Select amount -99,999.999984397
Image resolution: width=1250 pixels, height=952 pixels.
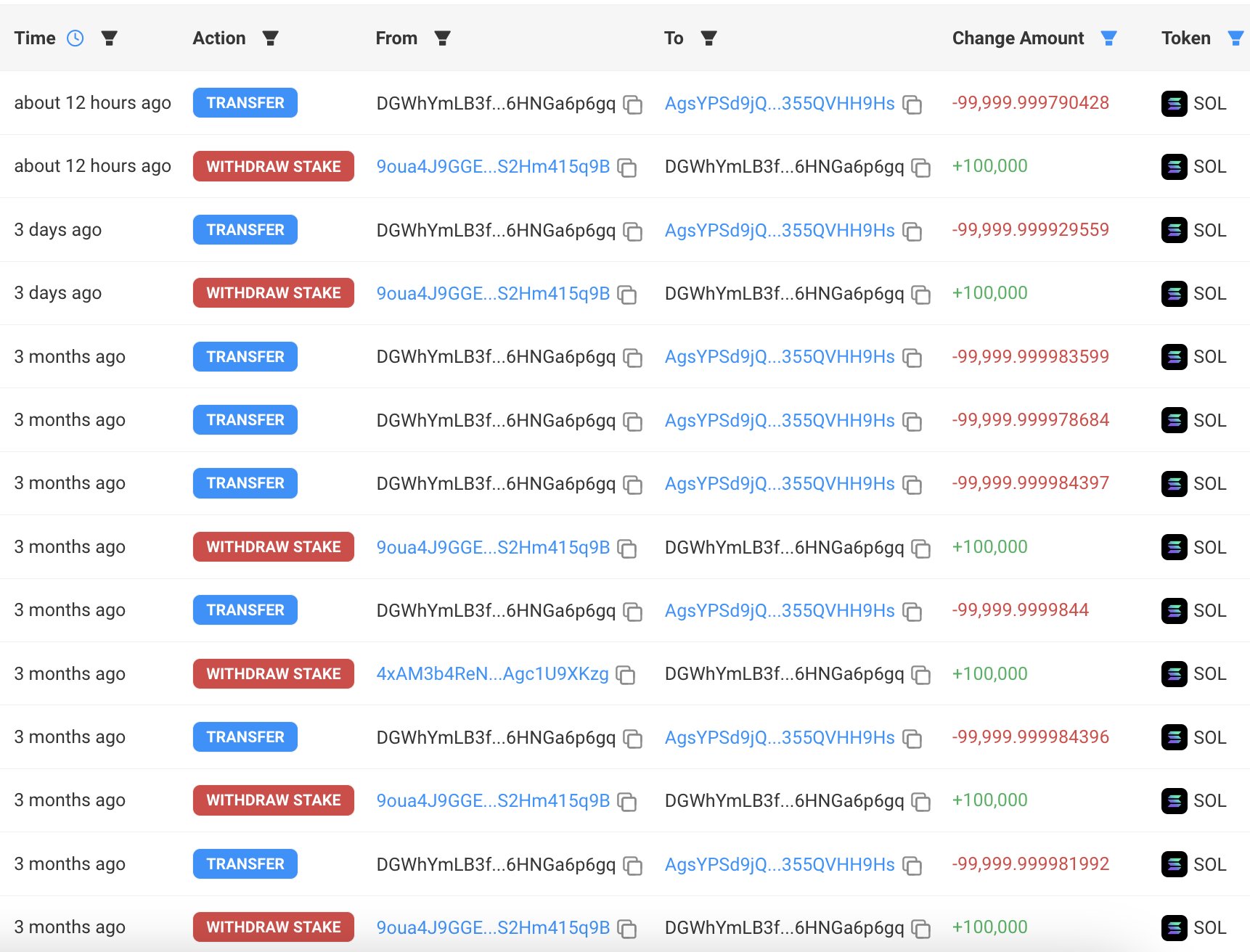(1031, 483)
